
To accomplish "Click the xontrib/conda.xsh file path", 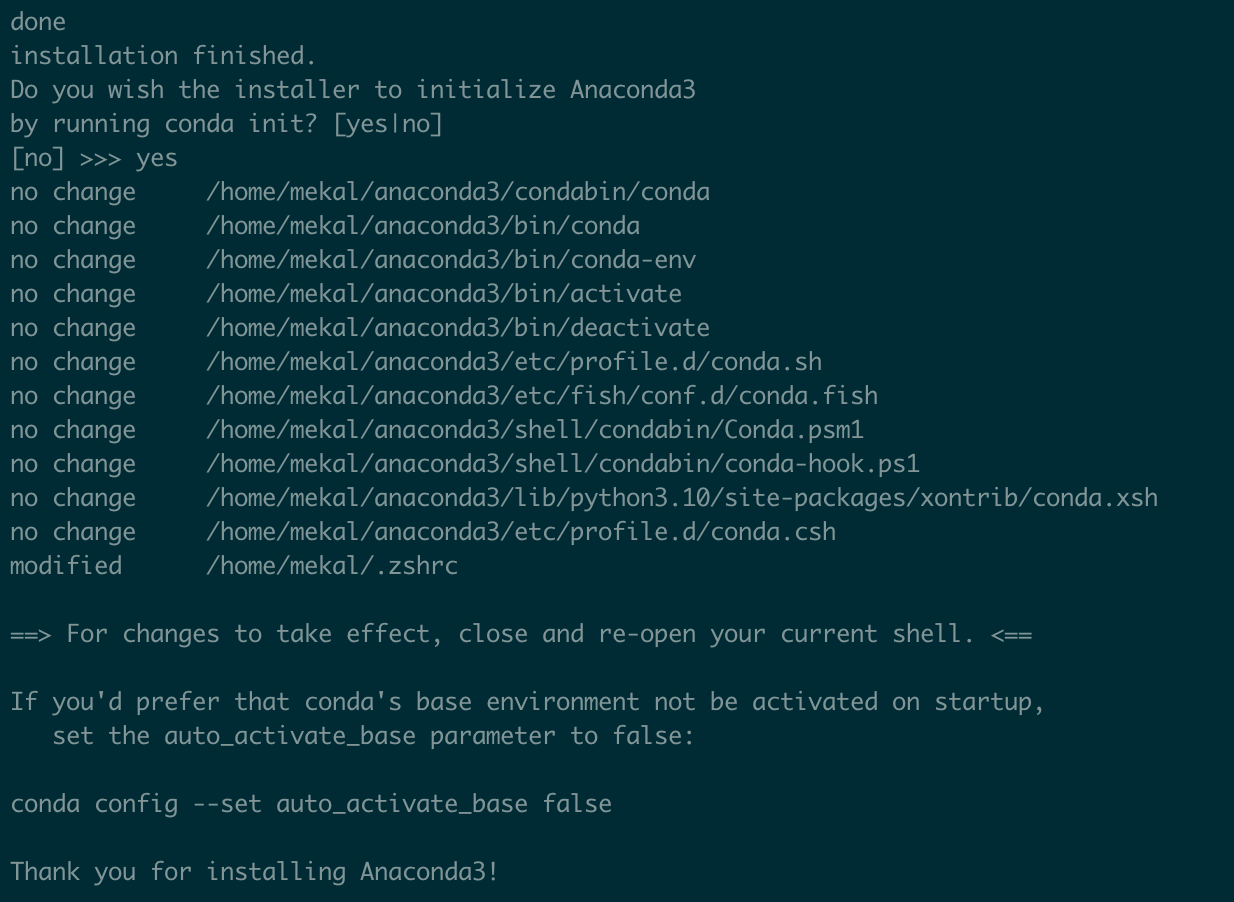I will pos(681,498).
